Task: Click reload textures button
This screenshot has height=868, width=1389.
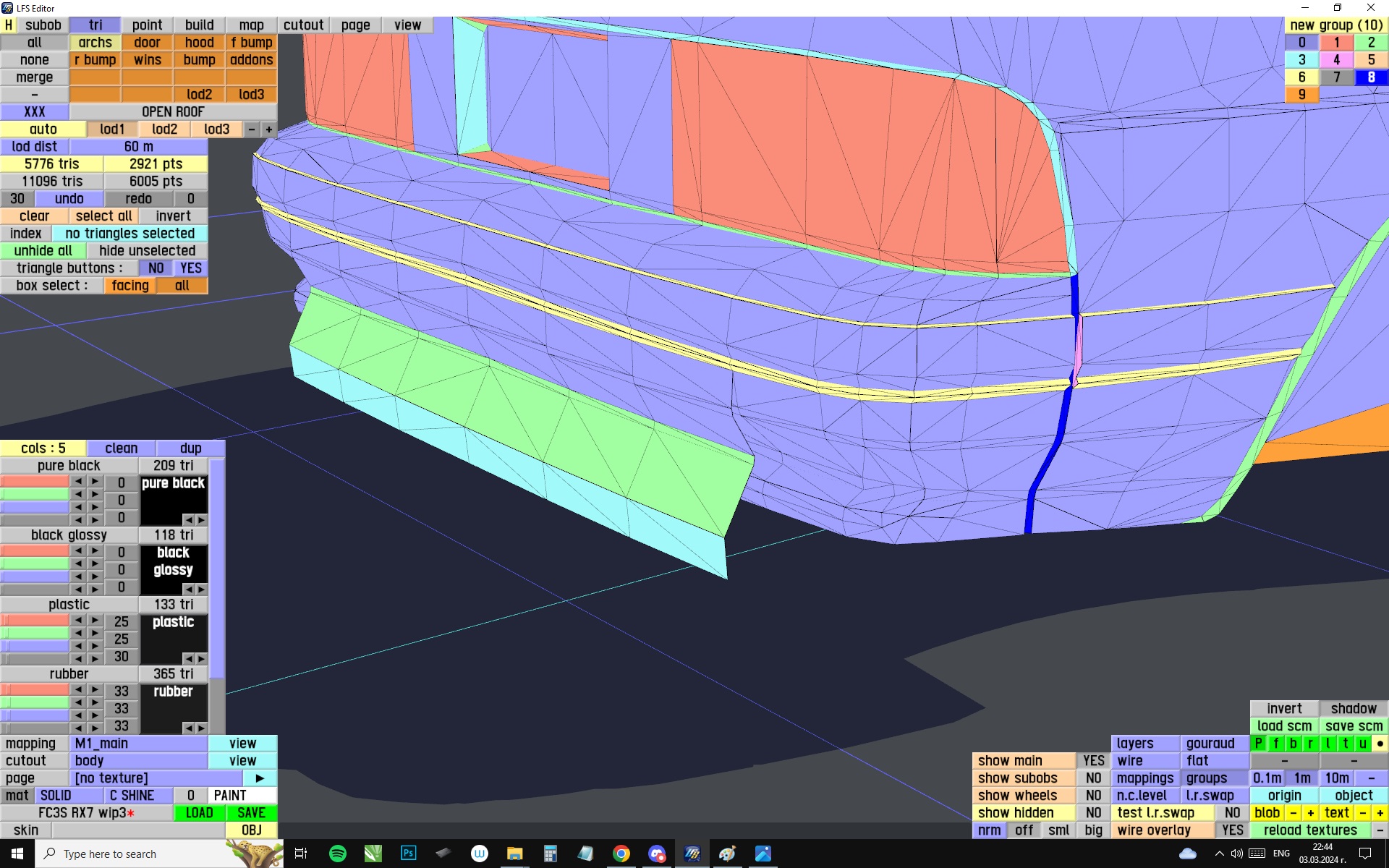Action: (1310, 830)
